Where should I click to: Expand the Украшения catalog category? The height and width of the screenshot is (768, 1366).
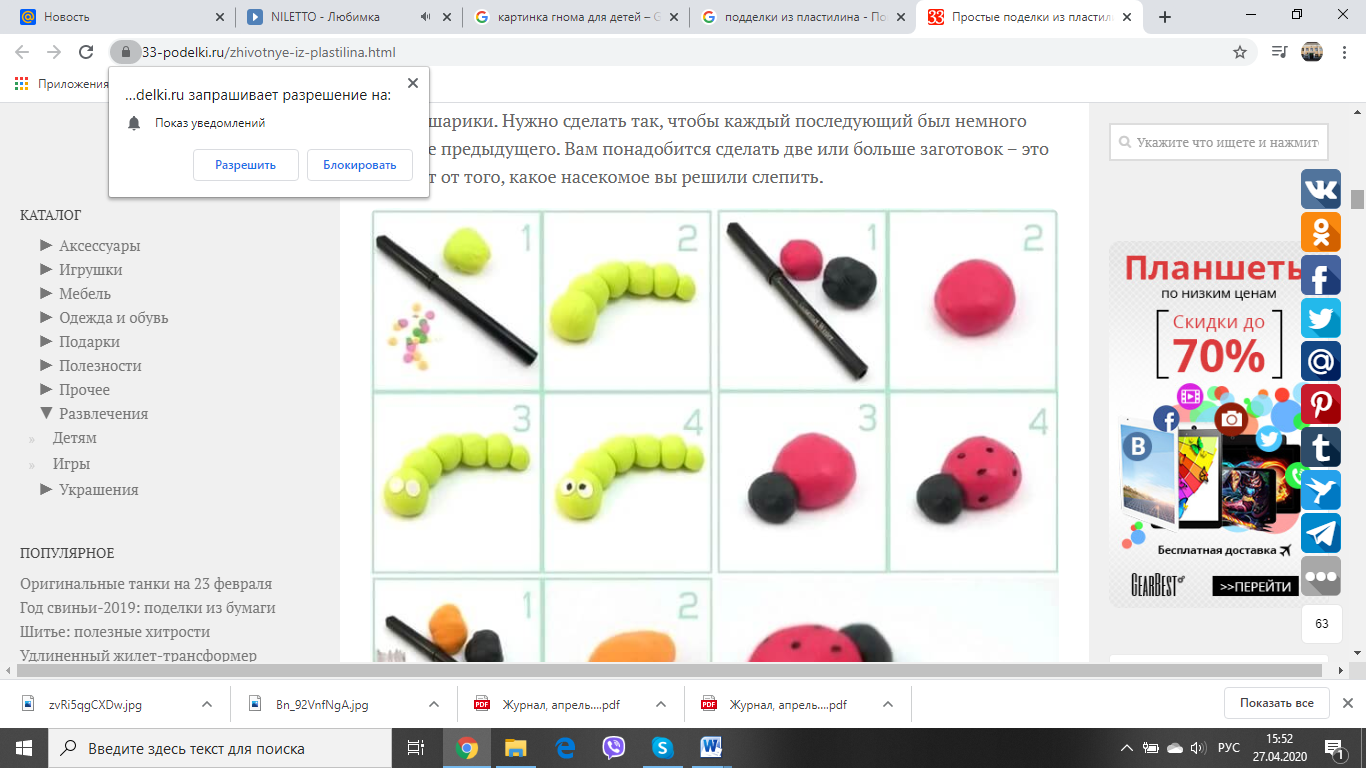(46, 489)
